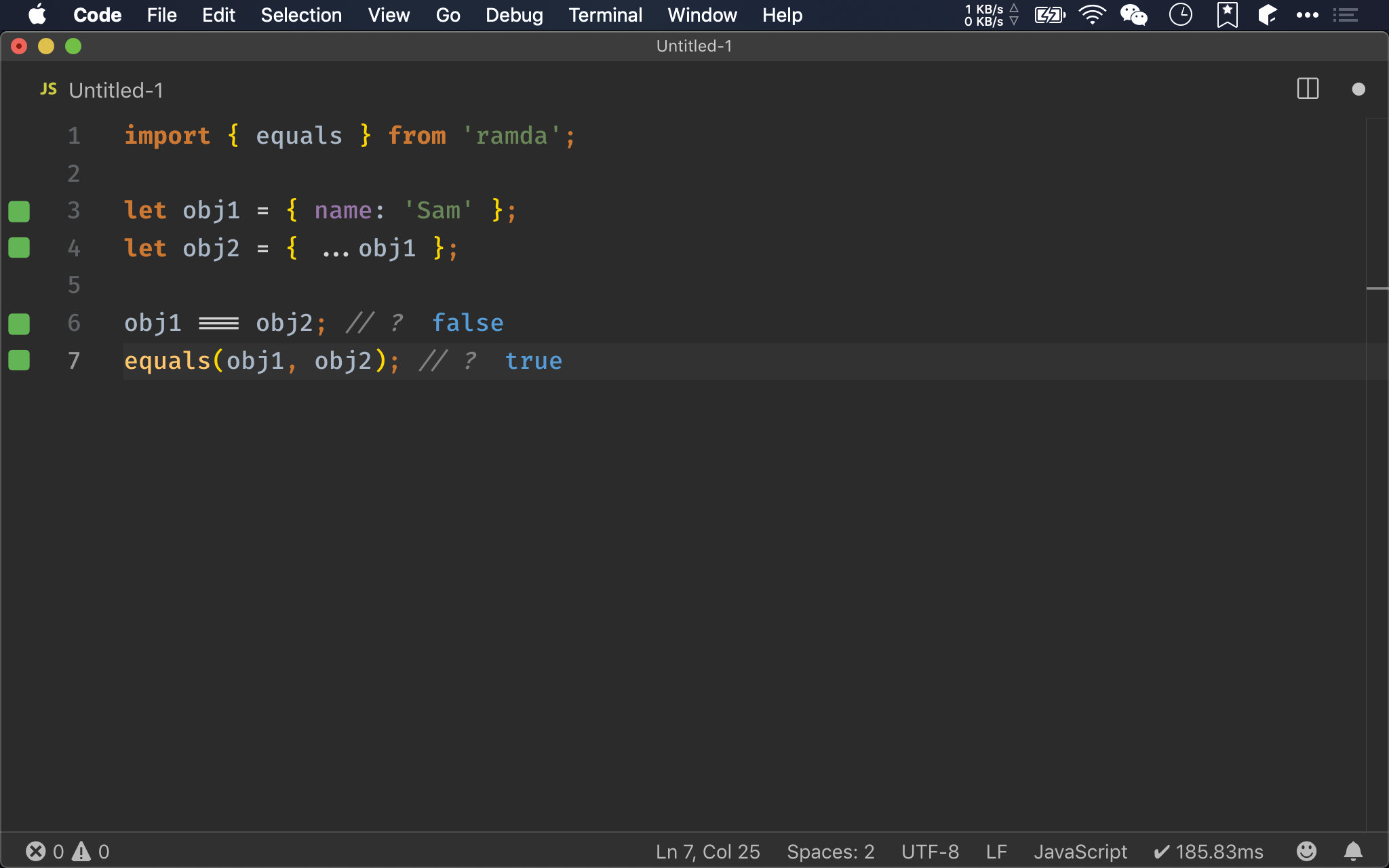The height and width of the screenshot is (868, 1389).
Task: Toggle the green breakpoint on line 3
Action: [x=19, y=210]
